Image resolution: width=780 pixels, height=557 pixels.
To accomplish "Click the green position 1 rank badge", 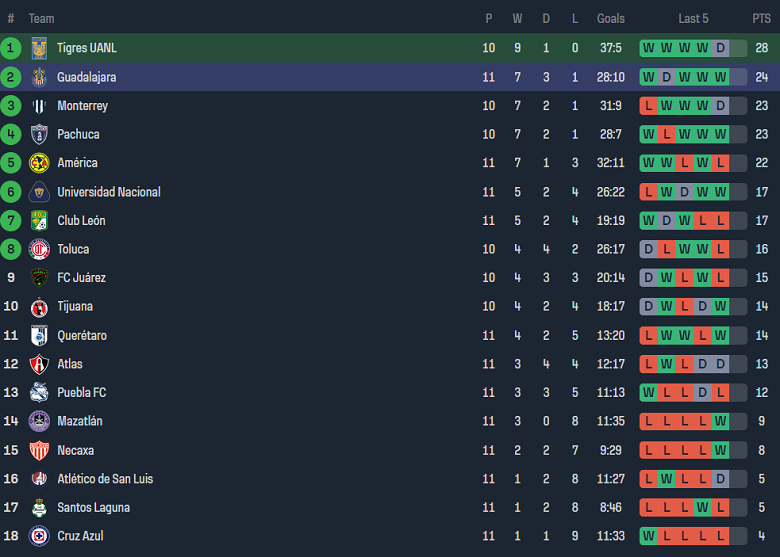I will coord(11,48).
